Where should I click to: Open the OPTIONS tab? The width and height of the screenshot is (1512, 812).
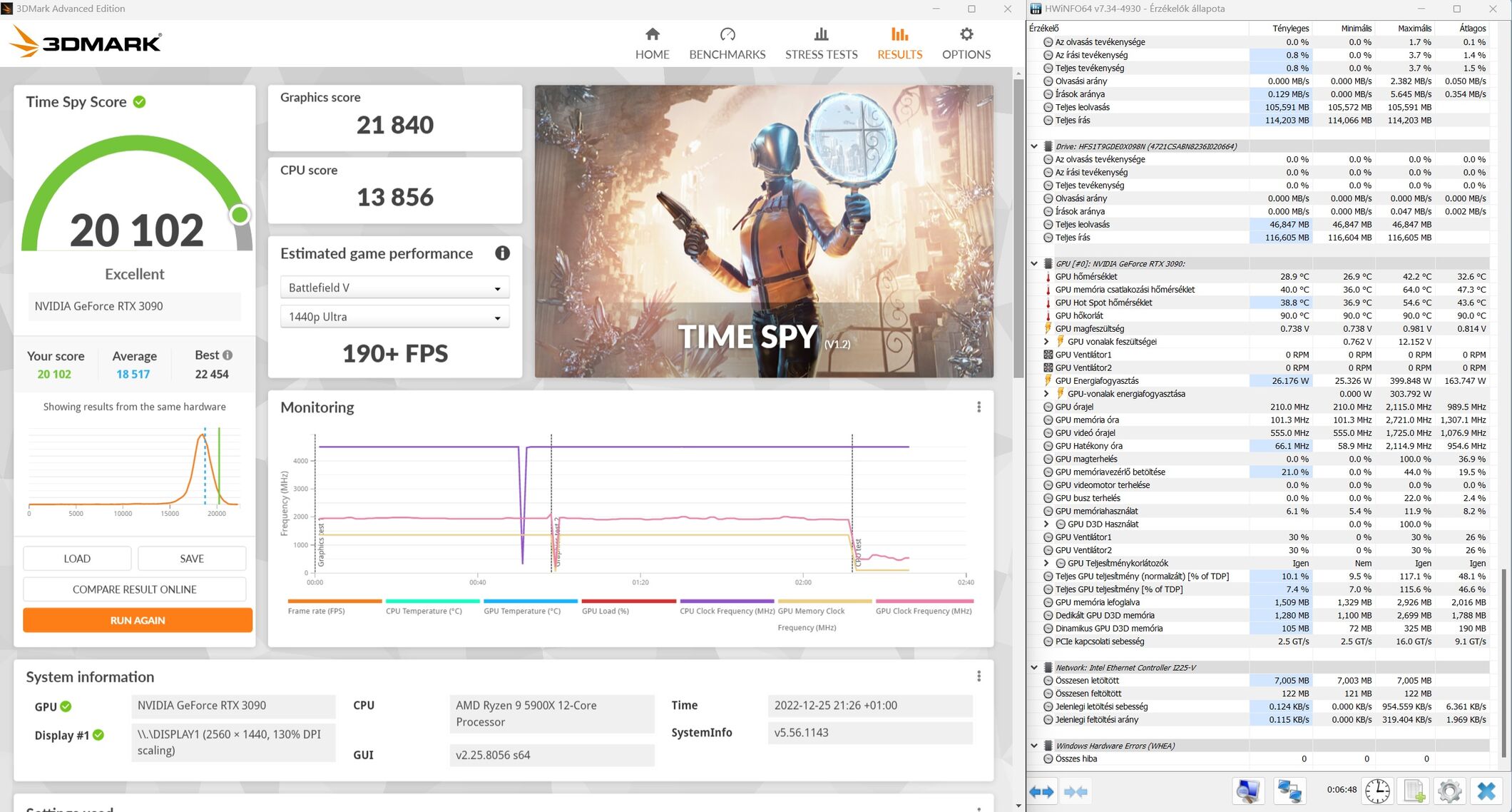(966, 44)
